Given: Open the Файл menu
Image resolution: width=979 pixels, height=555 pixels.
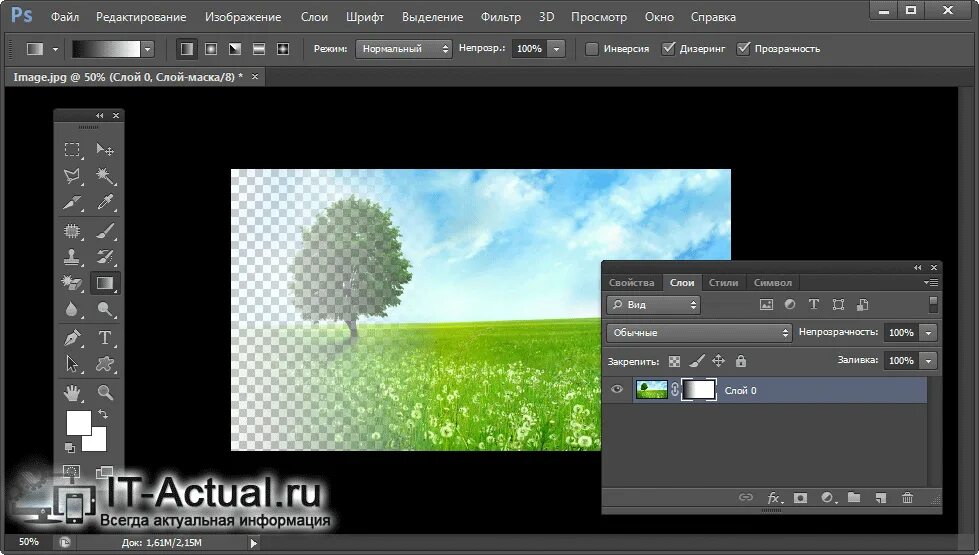Looking at the screenshot, I should (x=65, y=17).
